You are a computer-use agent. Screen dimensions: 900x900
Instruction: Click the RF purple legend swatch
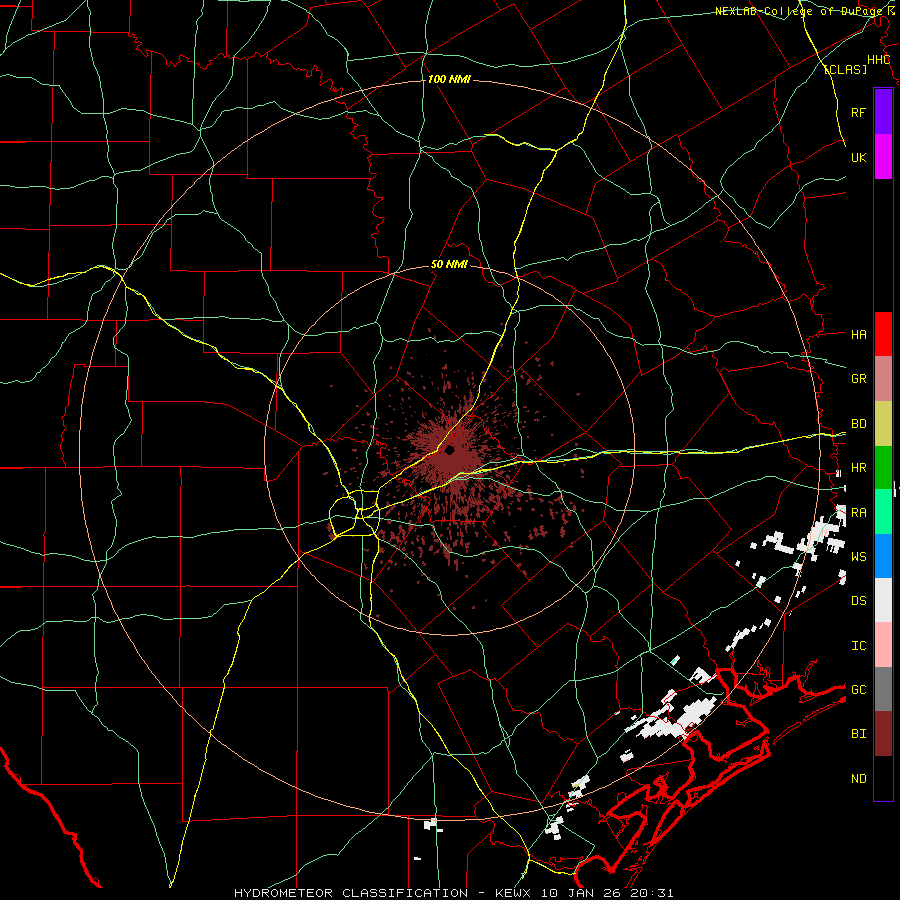point(883,112)
